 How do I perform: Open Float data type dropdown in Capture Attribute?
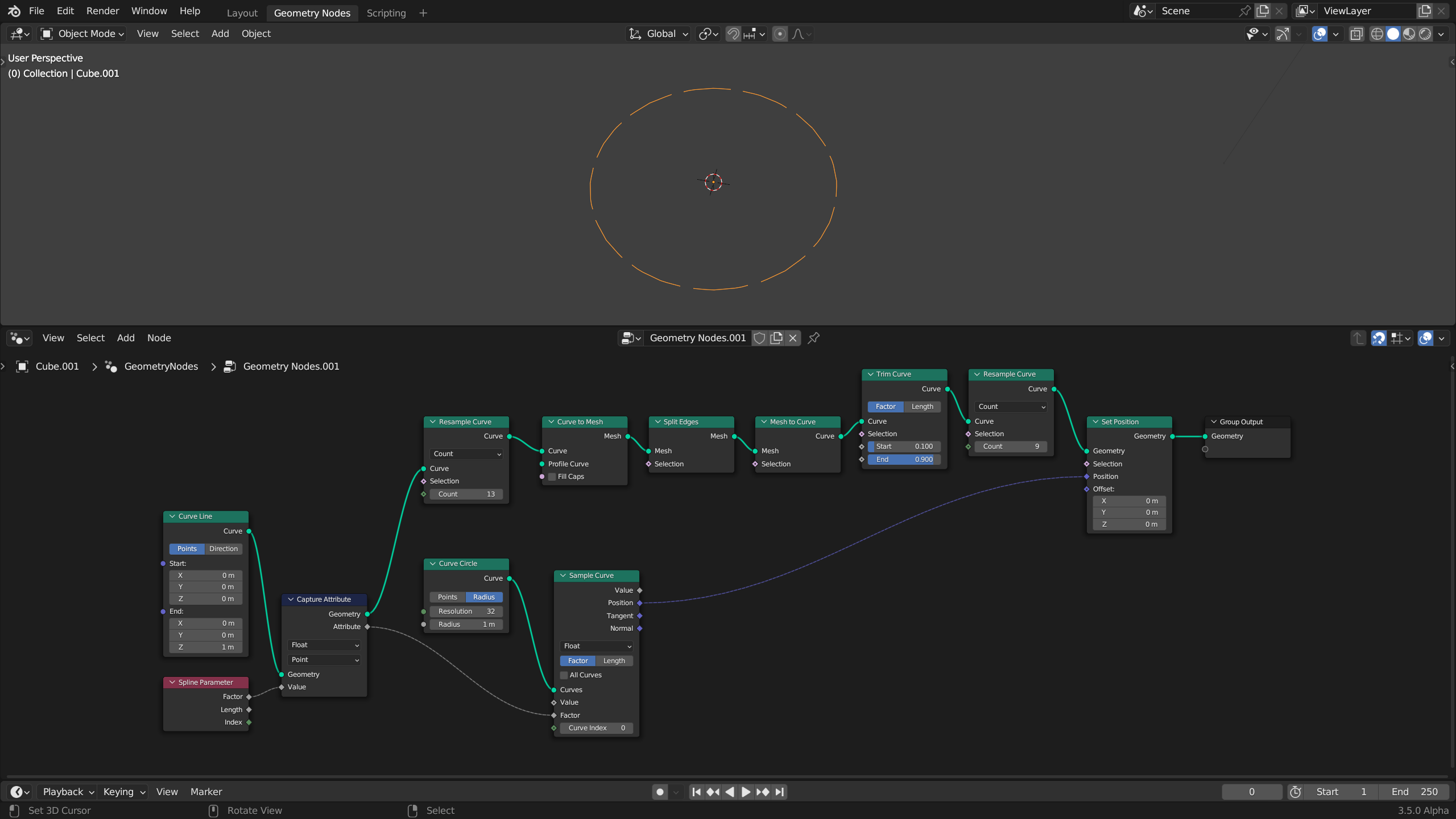pyautogui.click(x=324, y=645)
